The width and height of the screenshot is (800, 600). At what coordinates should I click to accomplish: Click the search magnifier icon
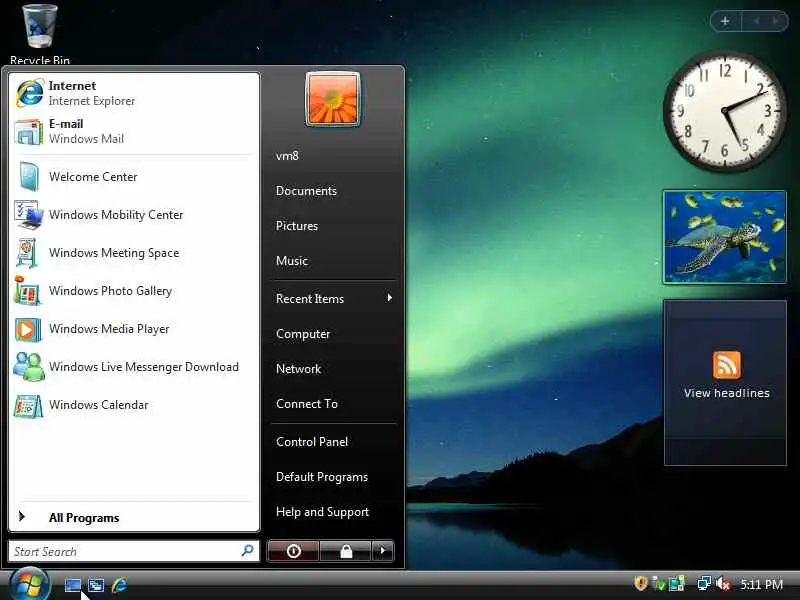pos(247,551)
